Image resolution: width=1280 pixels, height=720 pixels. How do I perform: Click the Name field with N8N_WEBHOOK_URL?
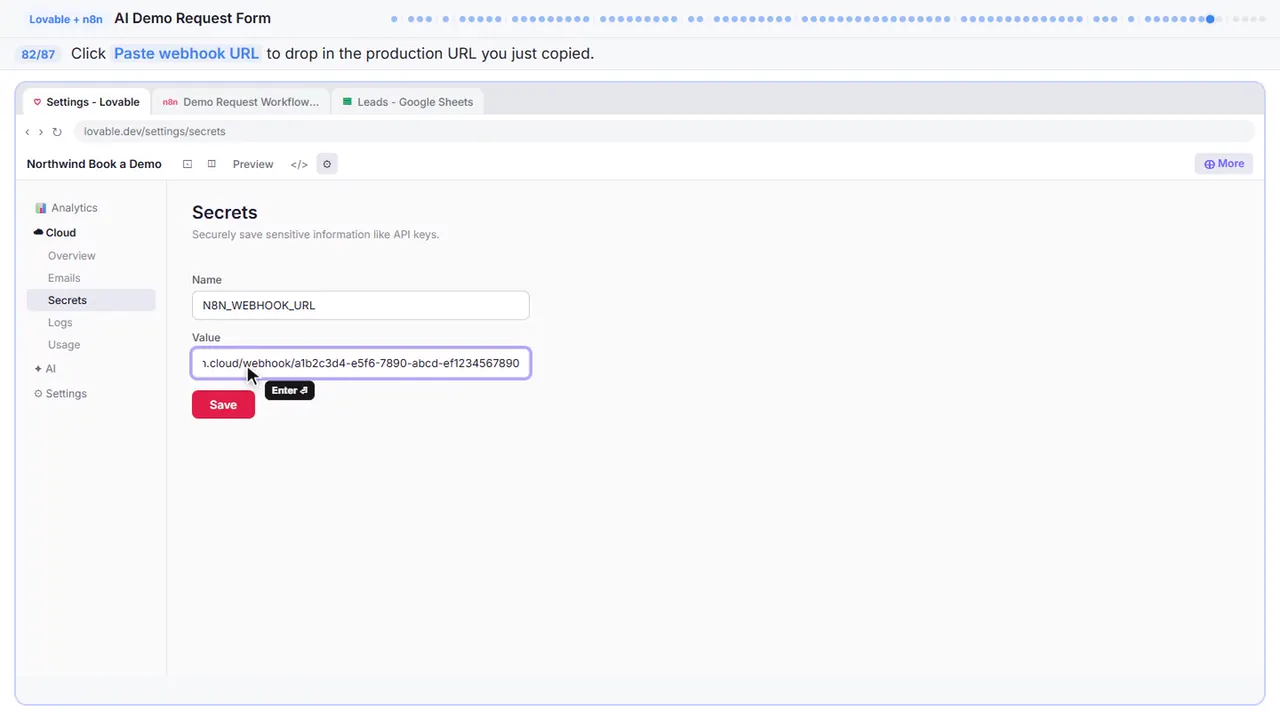coord(360,305)
